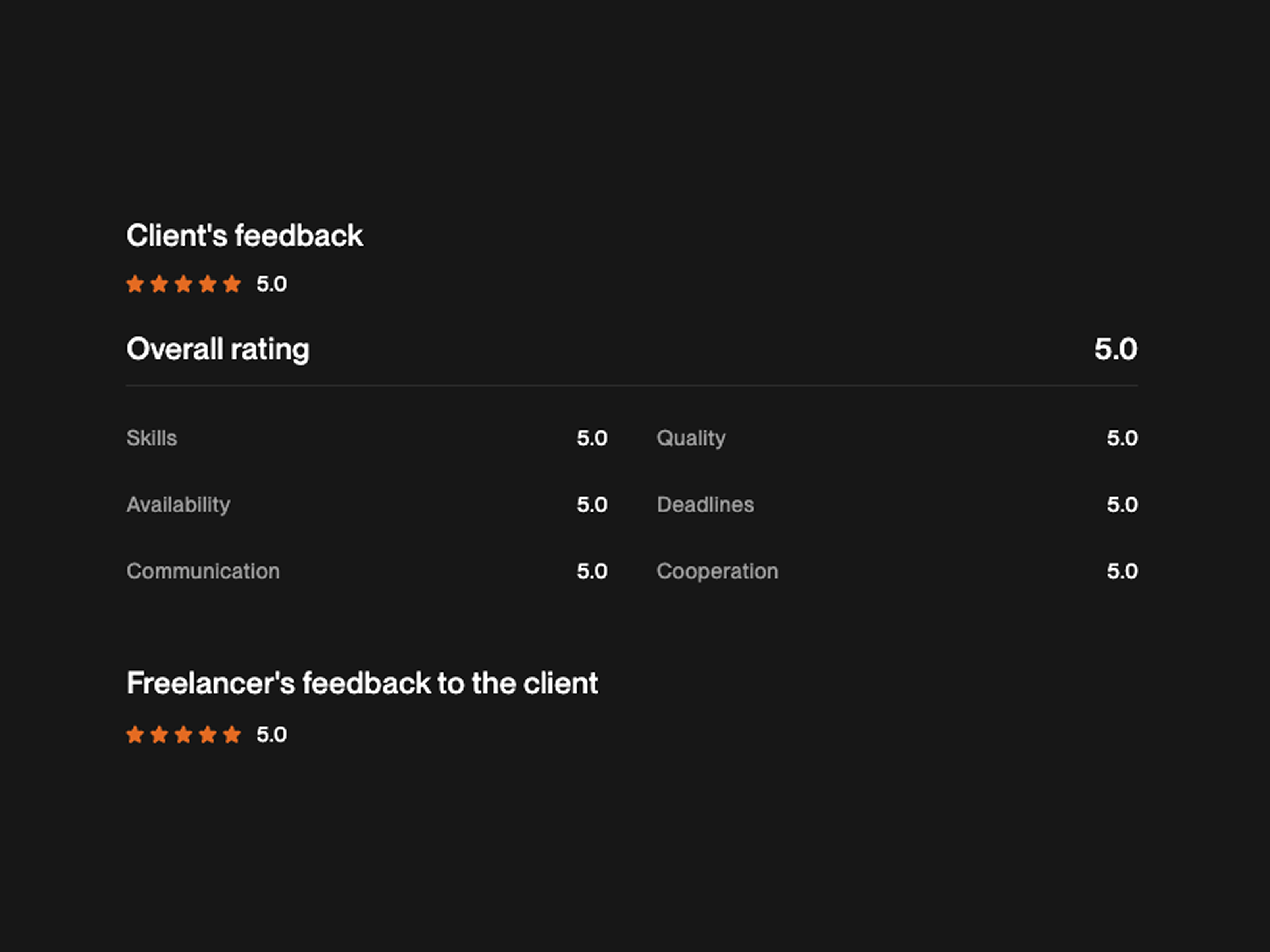Click the 5.0 score beside Skills
The image size is (1270, 952).
click(x=592, y=438)
